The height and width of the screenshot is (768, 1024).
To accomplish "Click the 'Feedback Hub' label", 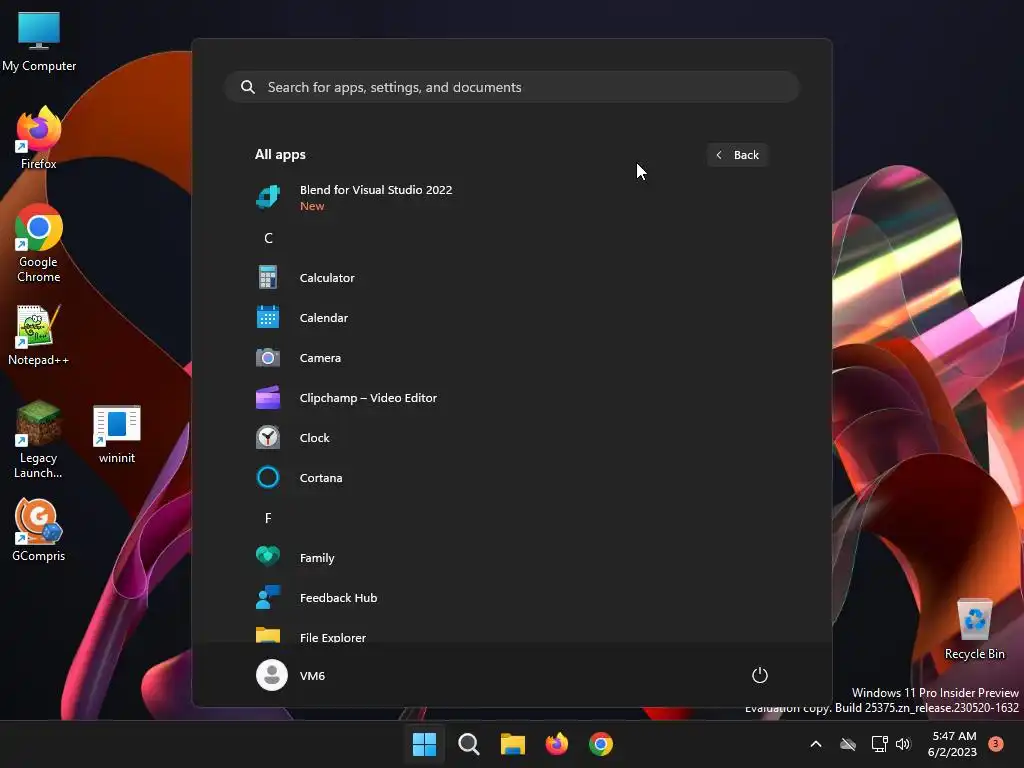I will [x=338, y=598].
